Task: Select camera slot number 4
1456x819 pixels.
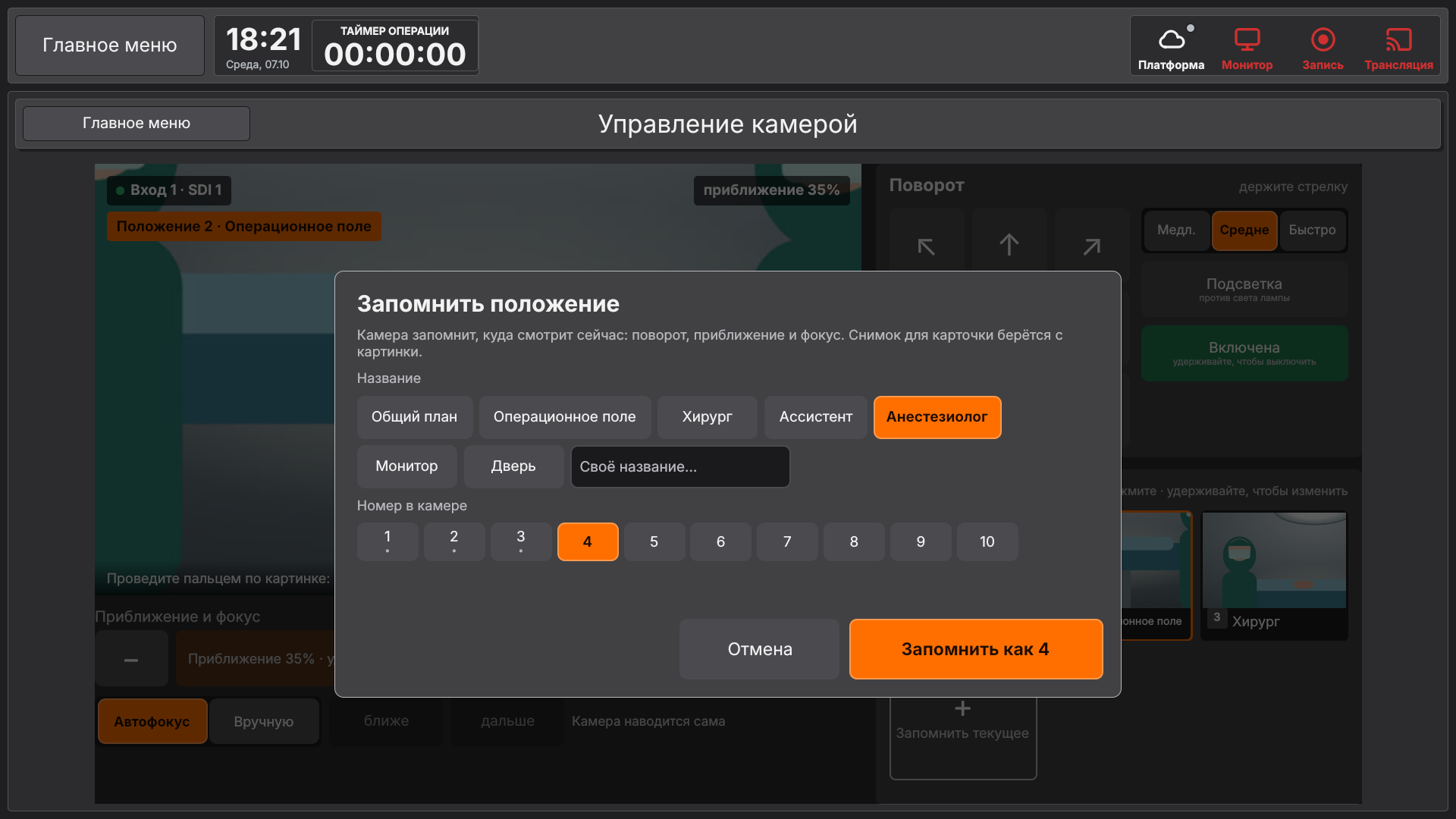Action: tap(588, 541)
